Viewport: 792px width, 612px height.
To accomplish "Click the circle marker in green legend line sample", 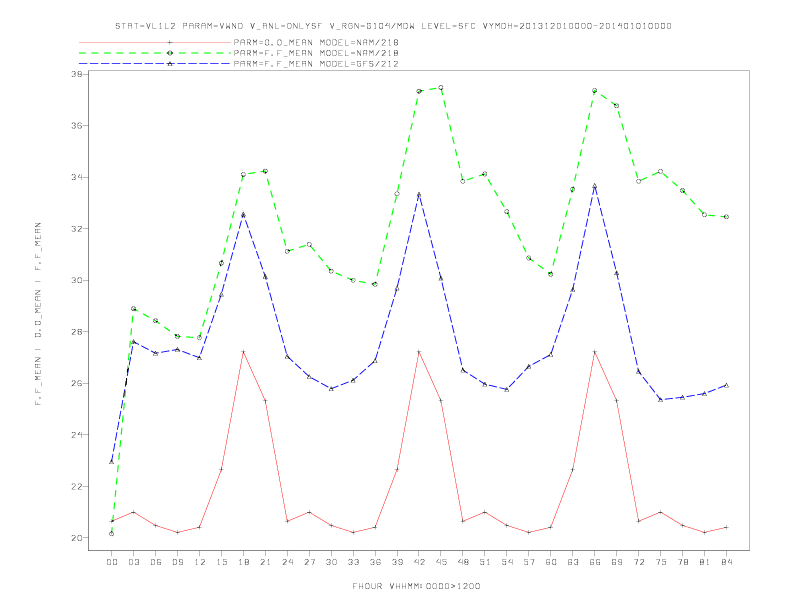I will 170,53.
